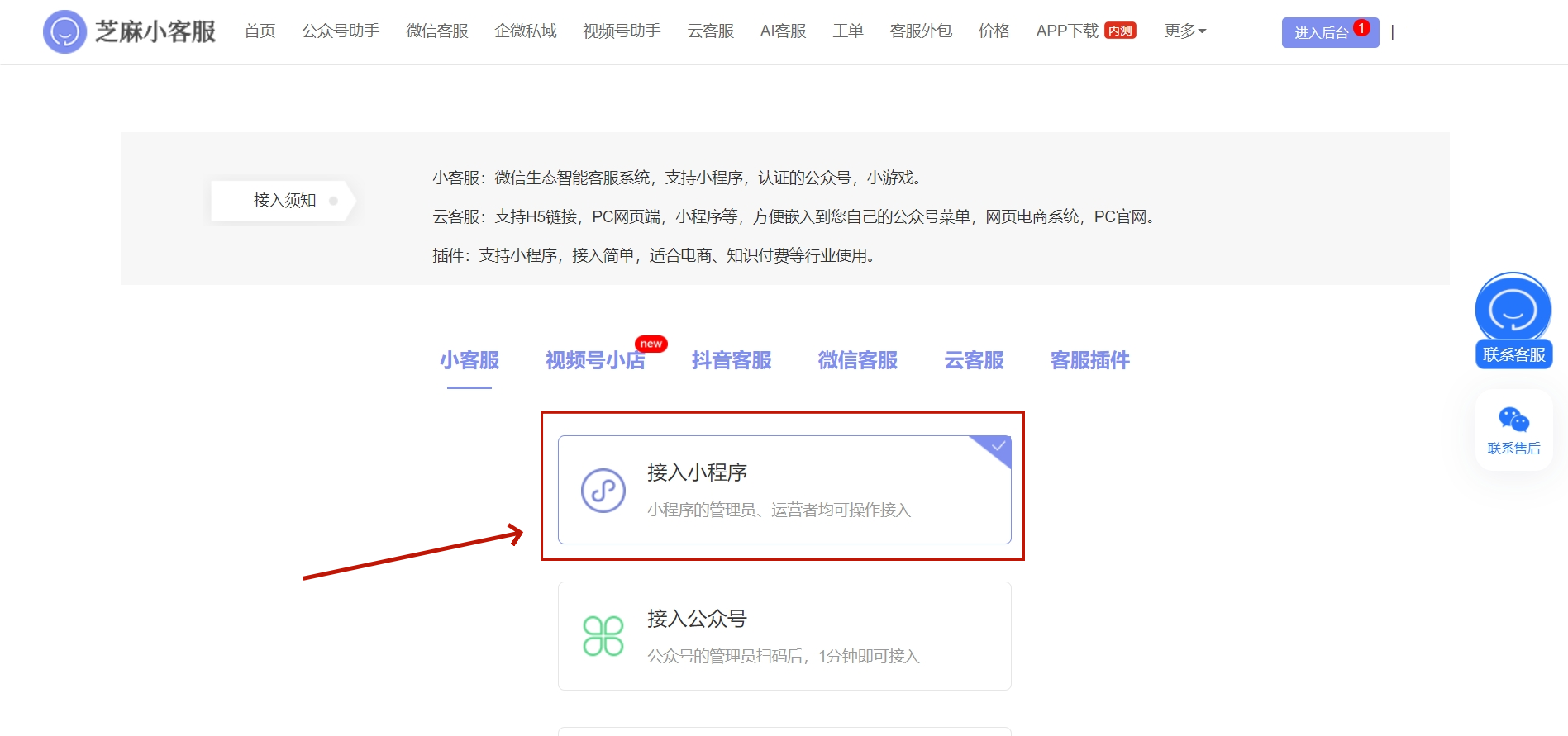Open 云客服 in top navigation
Image resolution: width=1568 pixels, height=736 pixels.
point(711,31)
